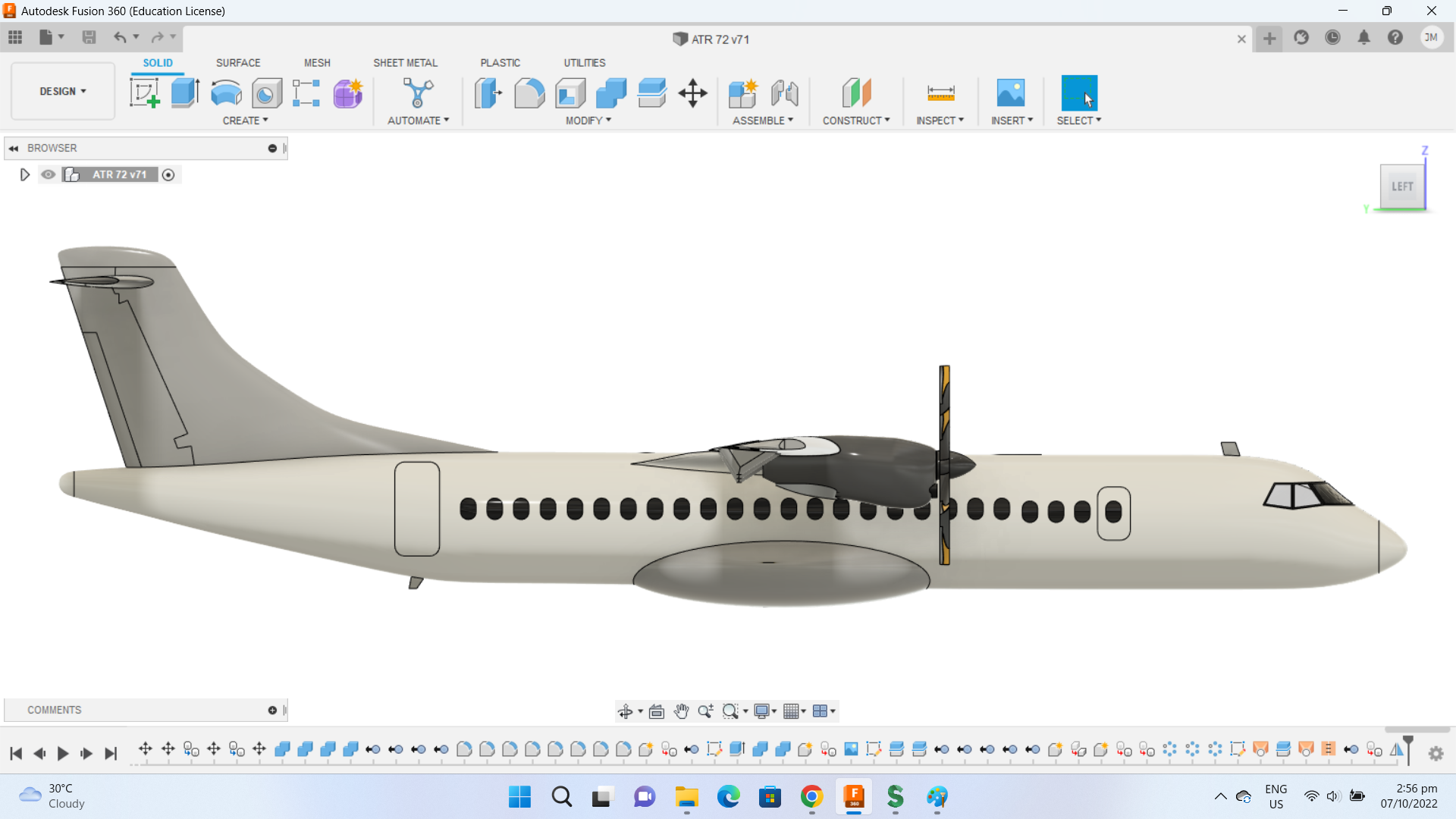Open the DESIGN workspace dropdown
This screenshot has width=1456, height=819.
click(63, 91)
